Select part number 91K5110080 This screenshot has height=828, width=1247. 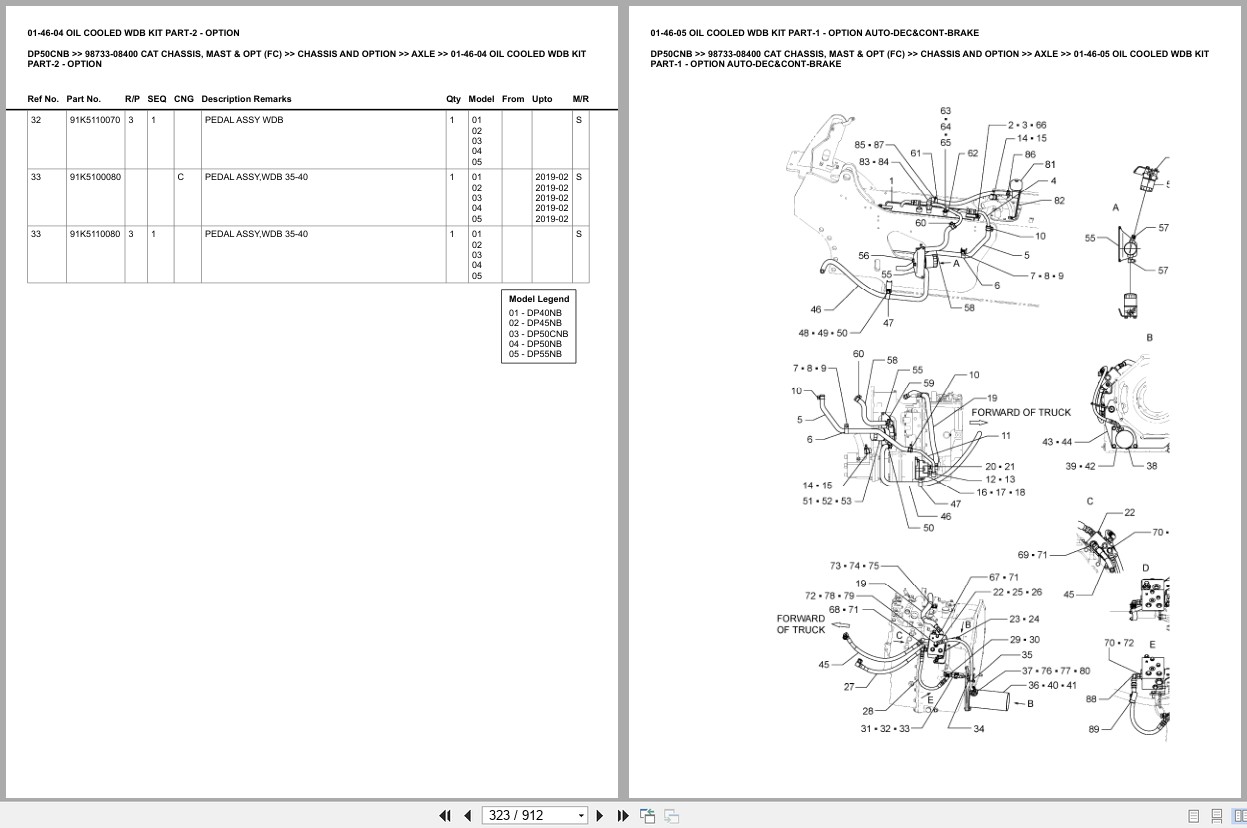(x=95, y=234)
